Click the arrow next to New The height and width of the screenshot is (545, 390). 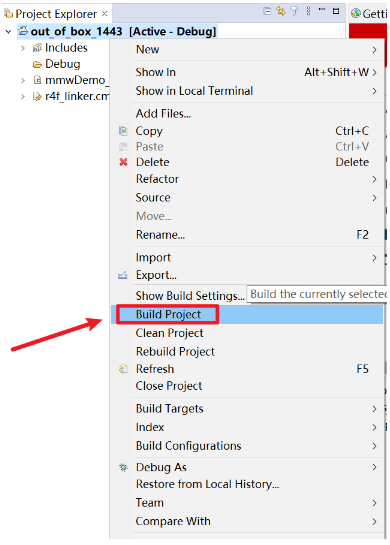point(374,50)
